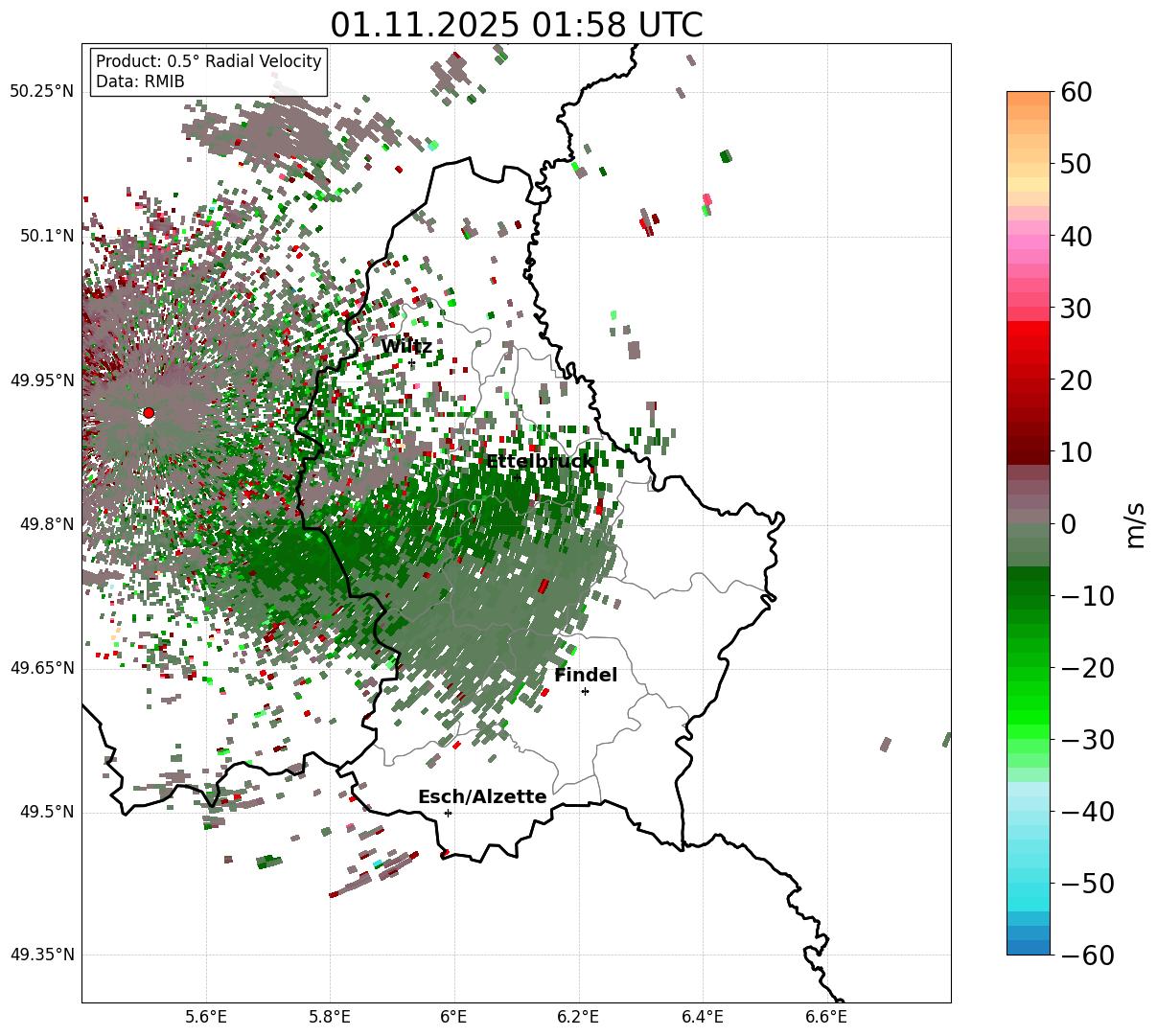Click the colorbar tick label 10
Screen dimensions: 1157x1036
(x=1076, y=452)
